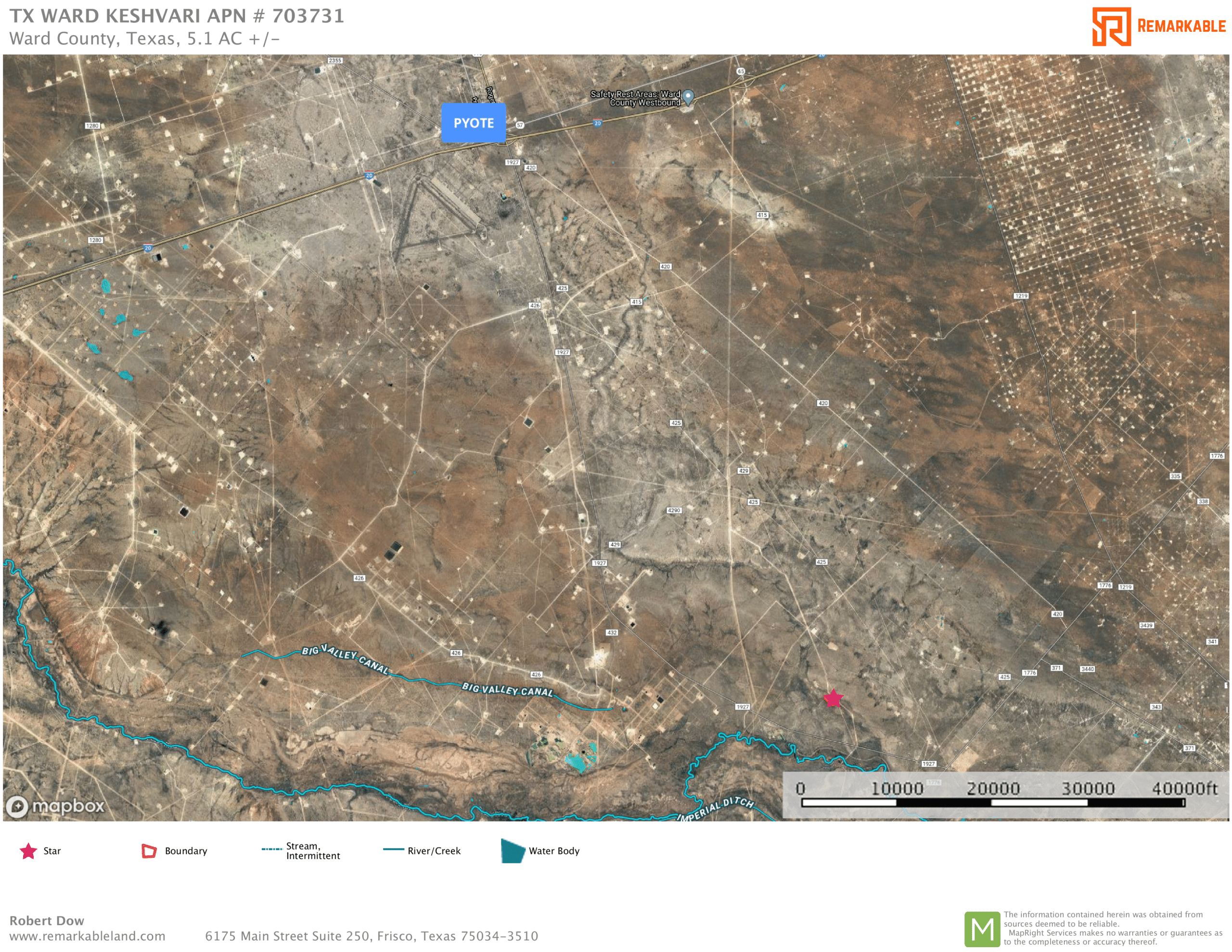Click the Remarkable logo icon
This screenshot has width=1232, height=952.
(1111, 26)
